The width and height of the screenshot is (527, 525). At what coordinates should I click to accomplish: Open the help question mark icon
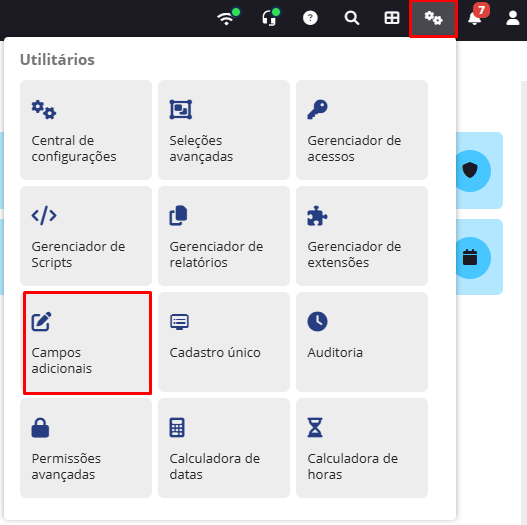click(310, 18)
